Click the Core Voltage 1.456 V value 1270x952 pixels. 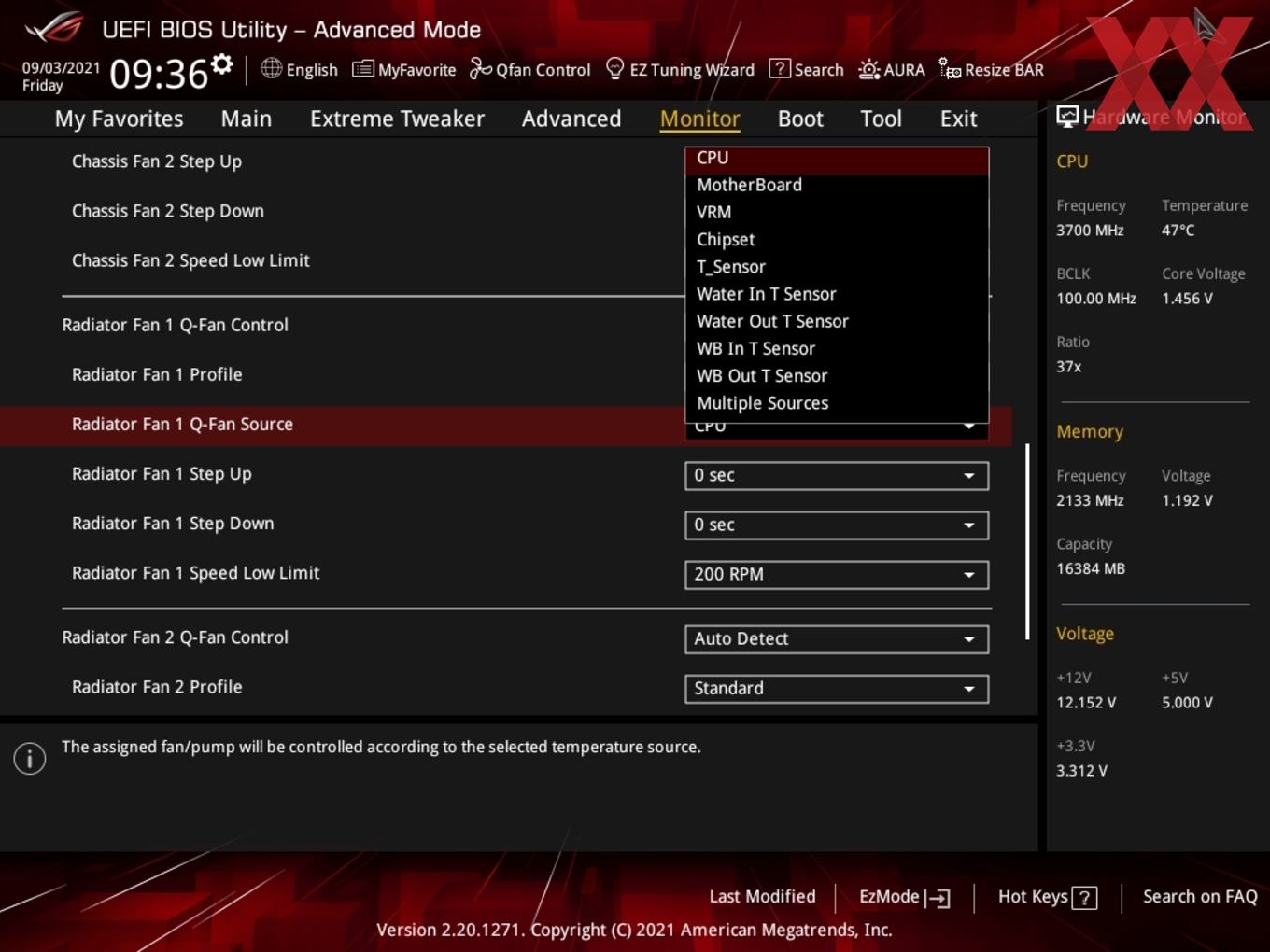pyautogui.click(x=1187, y=299)
